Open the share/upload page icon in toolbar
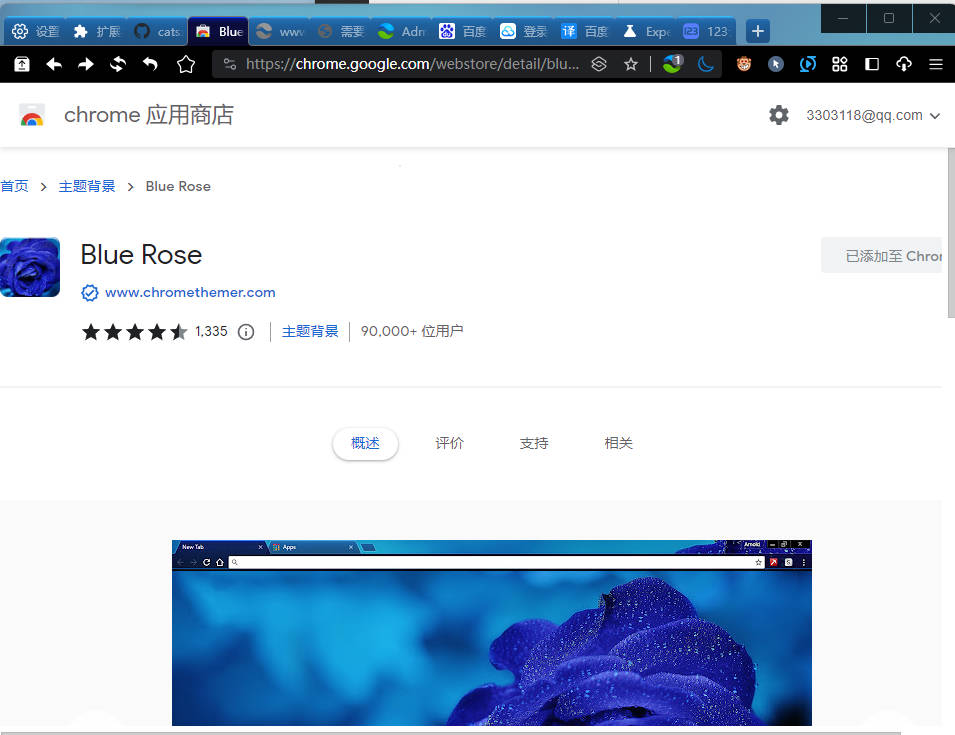The image size is (955, 735). pyautogui.click(x=22, y=64)
